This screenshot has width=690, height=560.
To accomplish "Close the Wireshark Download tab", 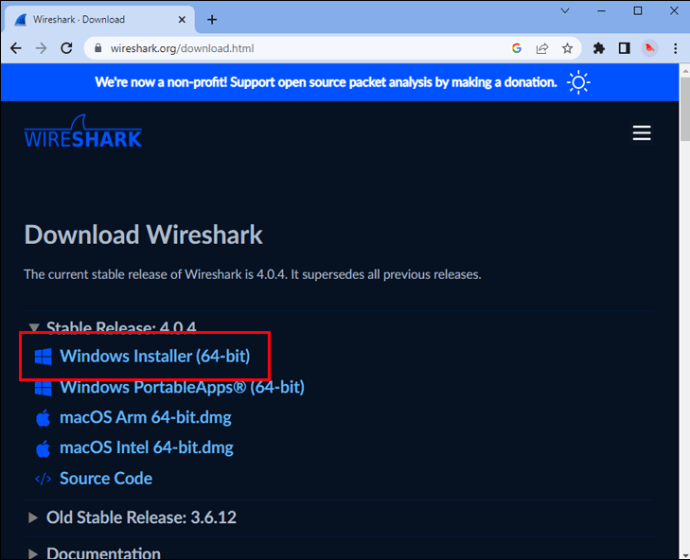I will click(x=182, y=20).
